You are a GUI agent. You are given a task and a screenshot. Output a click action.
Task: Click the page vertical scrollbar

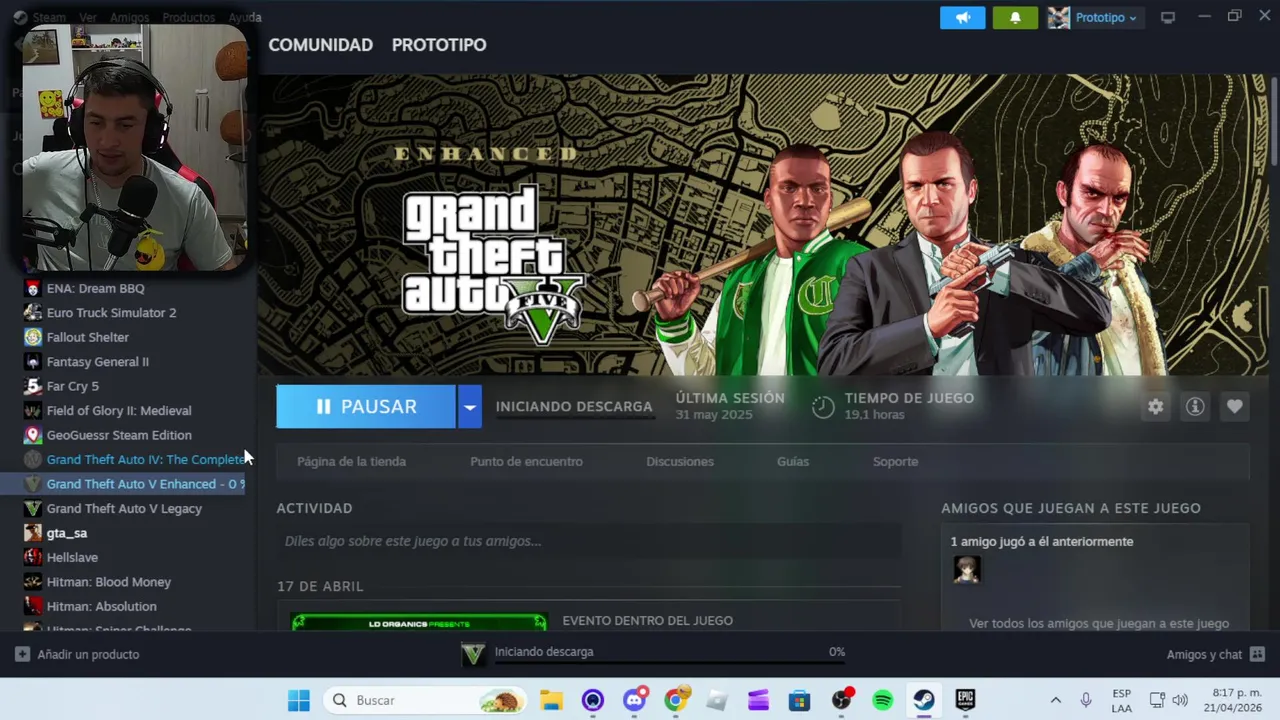[1274, 120]
